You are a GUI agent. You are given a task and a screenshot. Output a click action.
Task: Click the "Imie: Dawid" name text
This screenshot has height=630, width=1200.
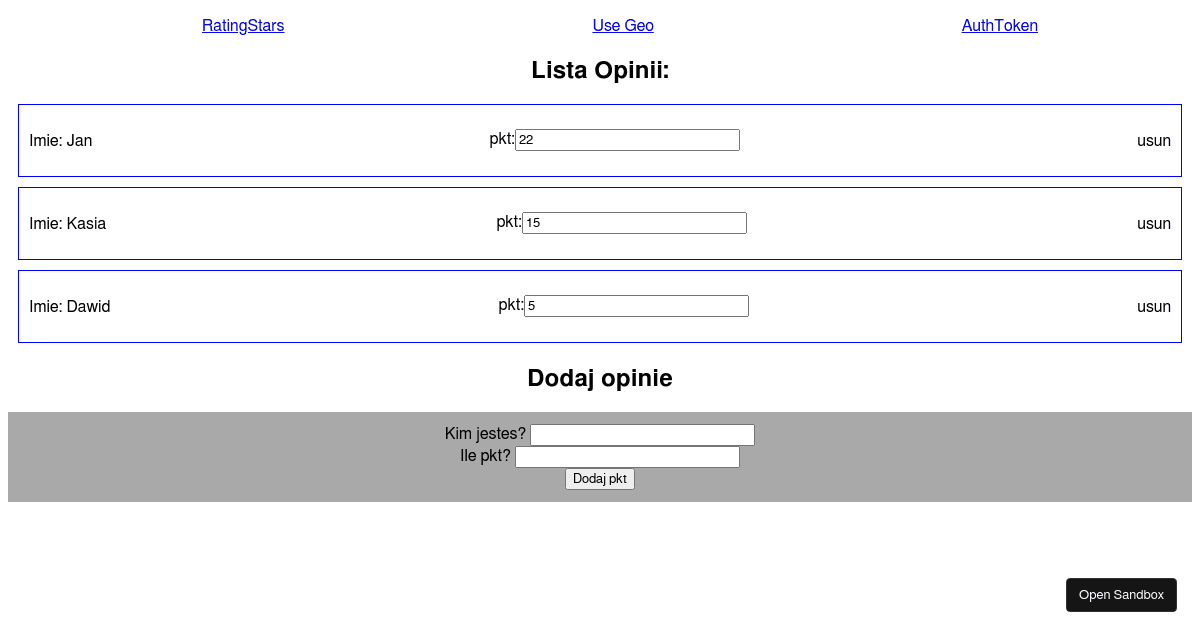point(70,307)
